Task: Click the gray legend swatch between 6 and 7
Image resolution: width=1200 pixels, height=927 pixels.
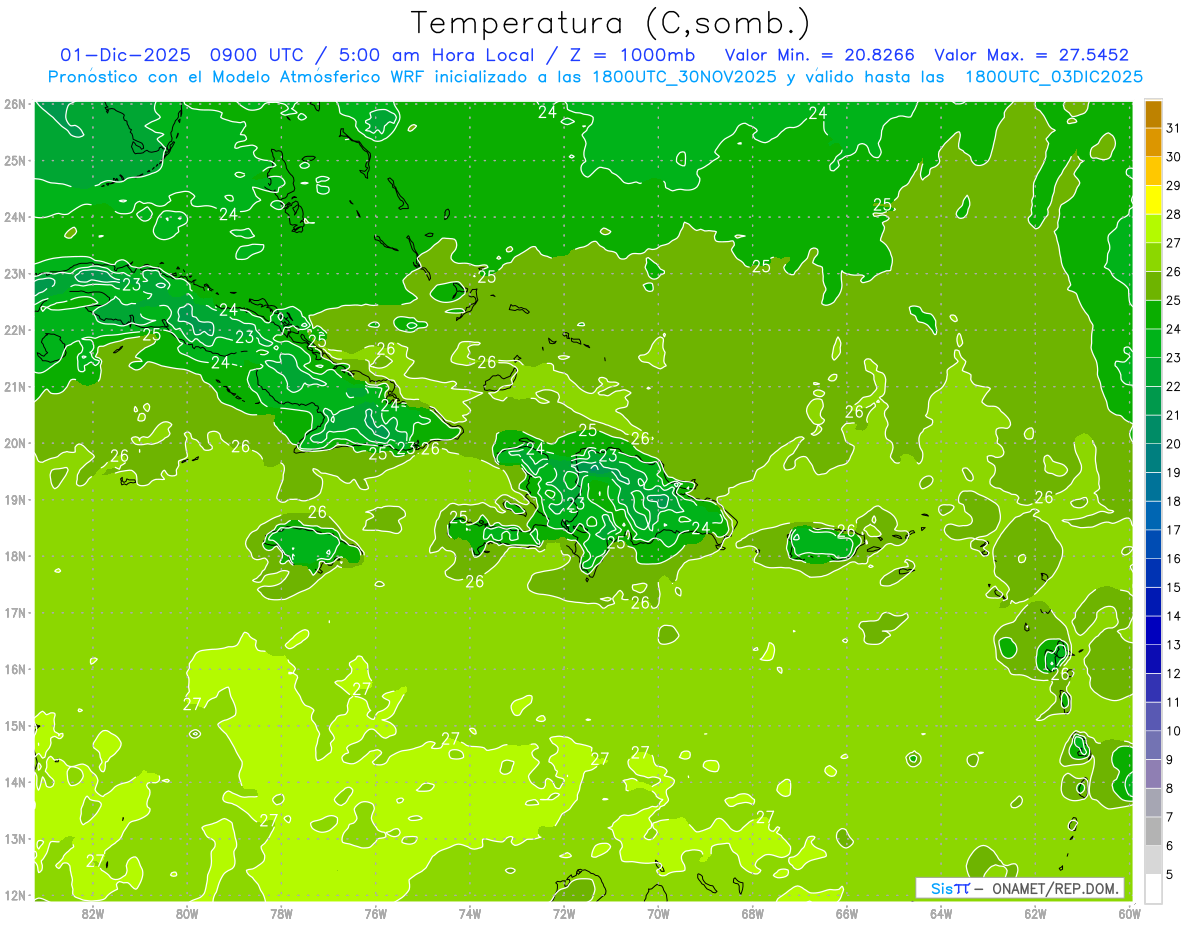Action: point(1153,831)
